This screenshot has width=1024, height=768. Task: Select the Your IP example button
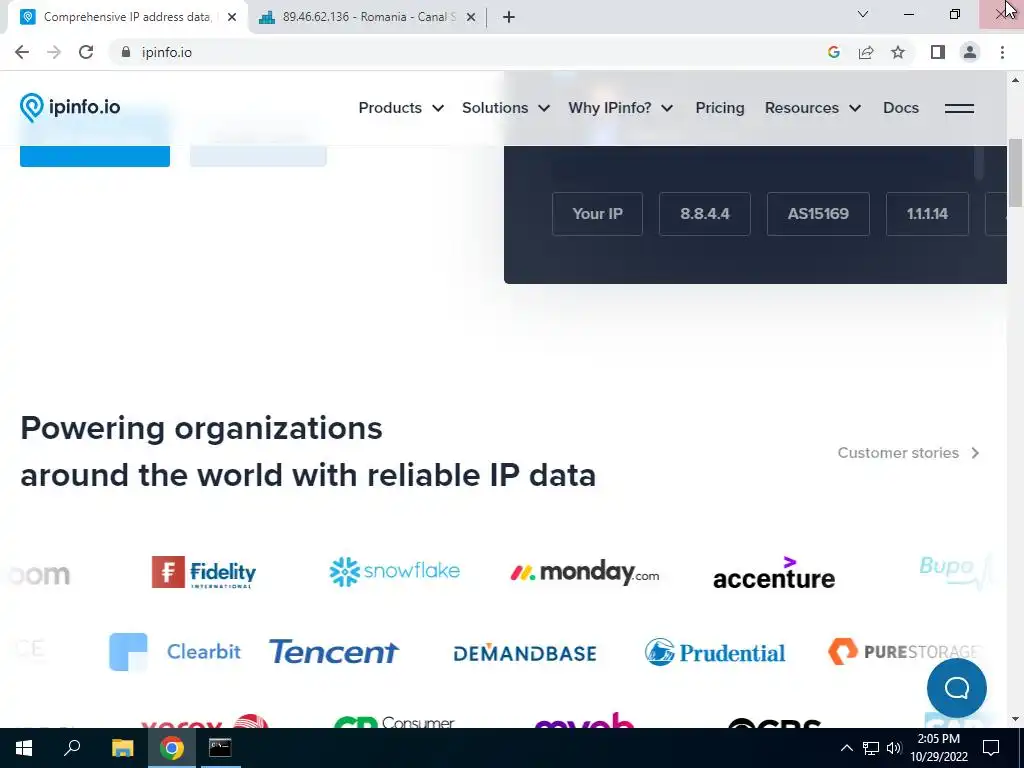[x=597, y=214]
